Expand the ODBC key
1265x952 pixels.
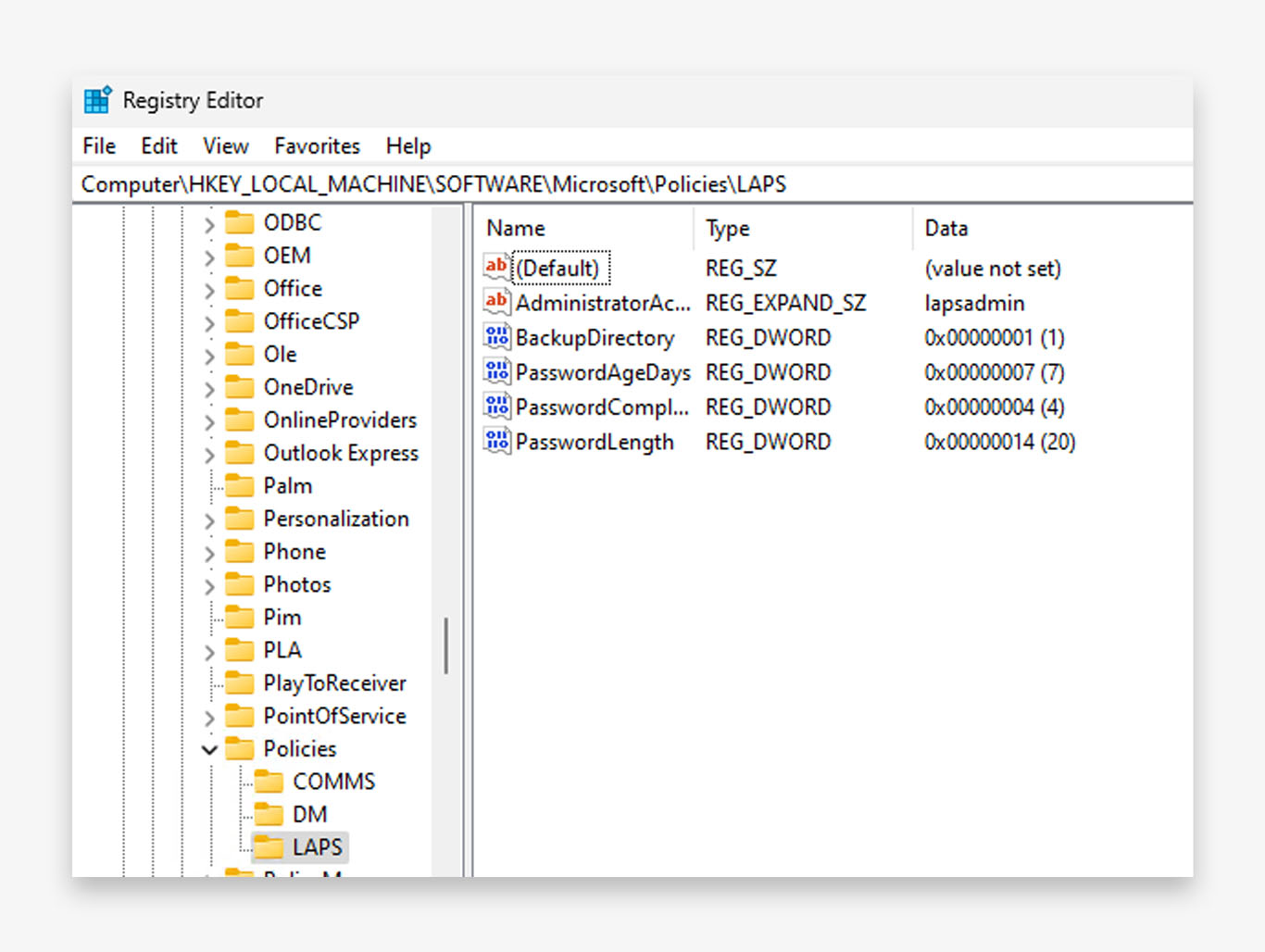tap(209, 224)
